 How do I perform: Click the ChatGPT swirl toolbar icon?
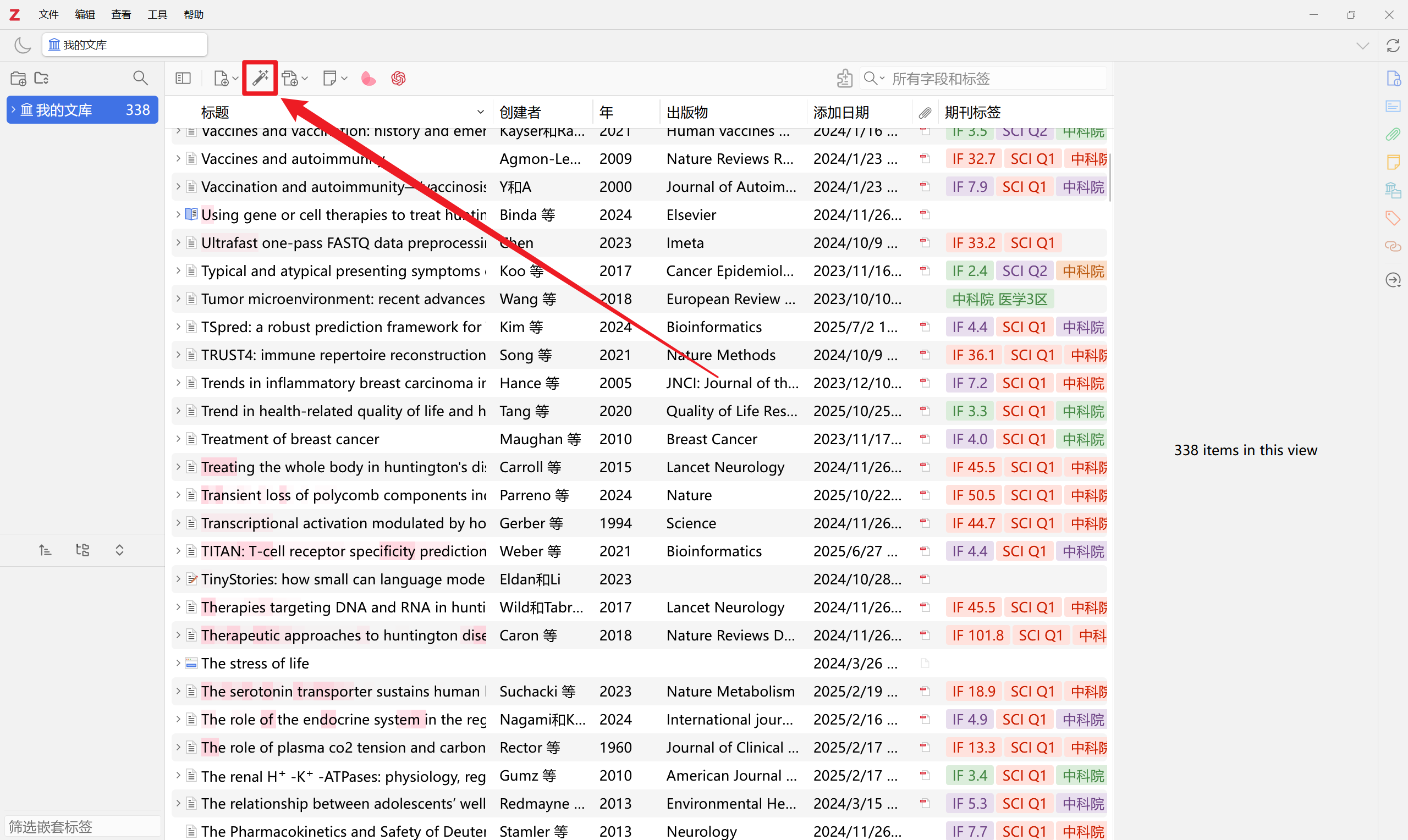pos(398,78)
